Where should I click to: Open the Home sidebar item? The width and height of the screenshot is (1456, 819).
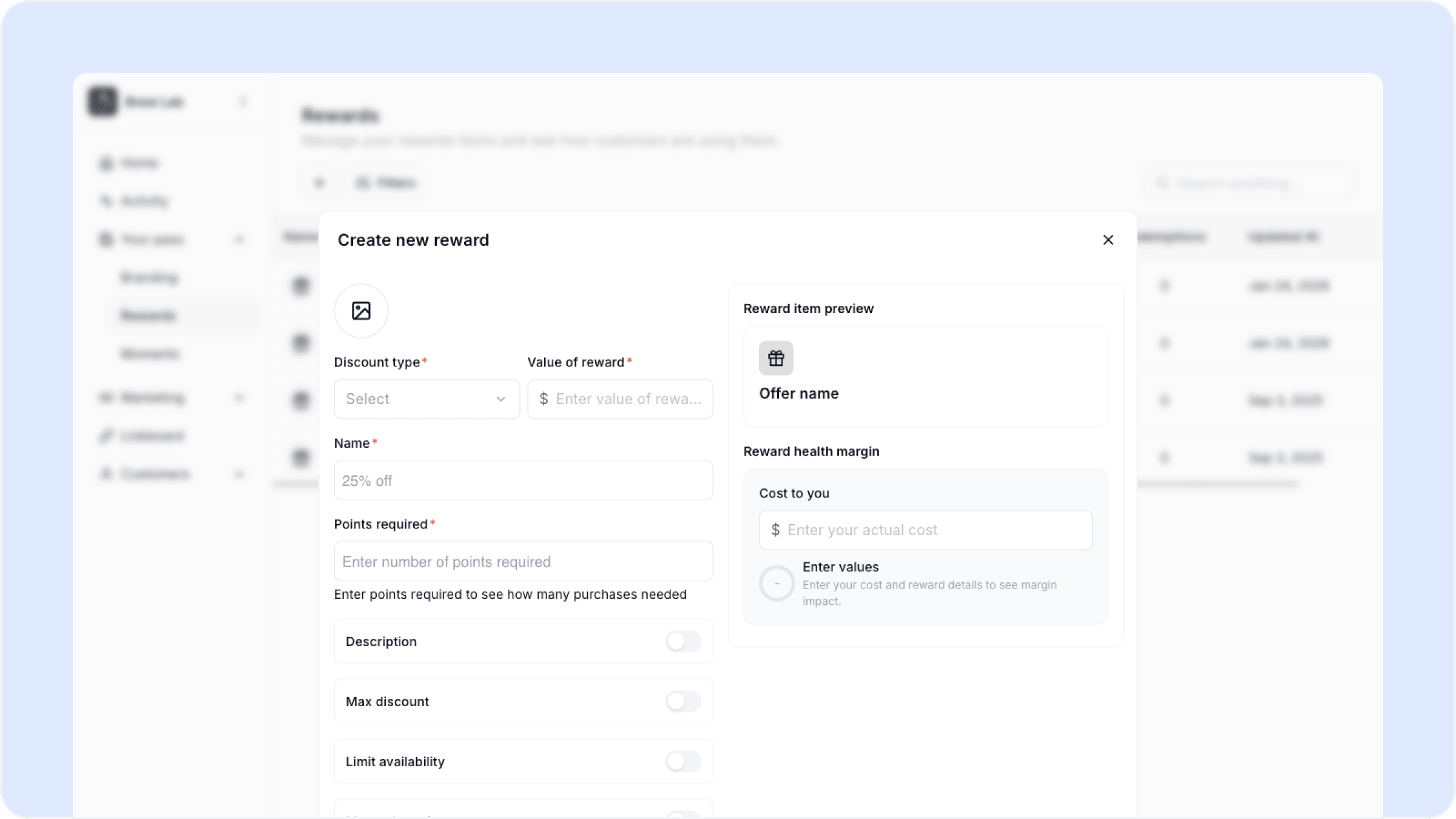(129, 163)
